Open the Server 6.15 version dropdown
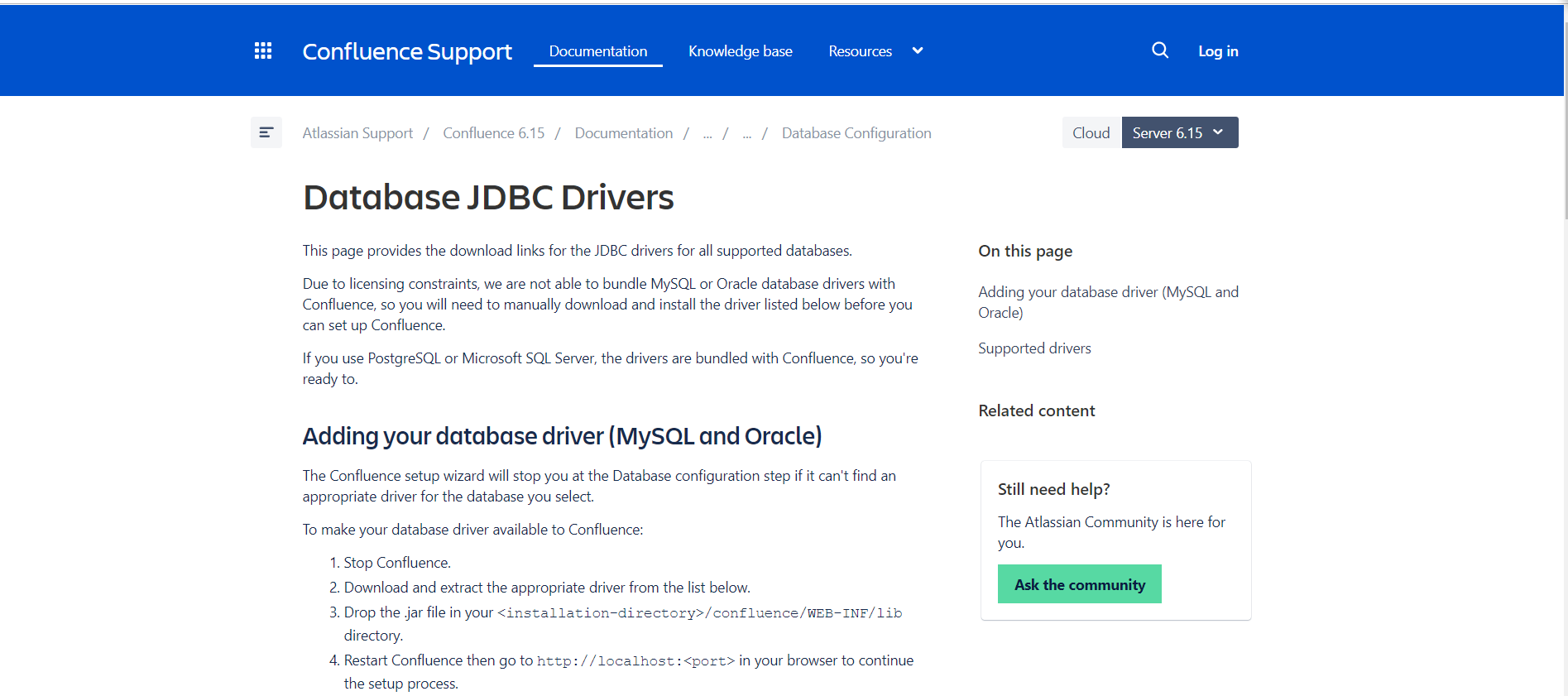1568x696 pixels. [1180, 132]
